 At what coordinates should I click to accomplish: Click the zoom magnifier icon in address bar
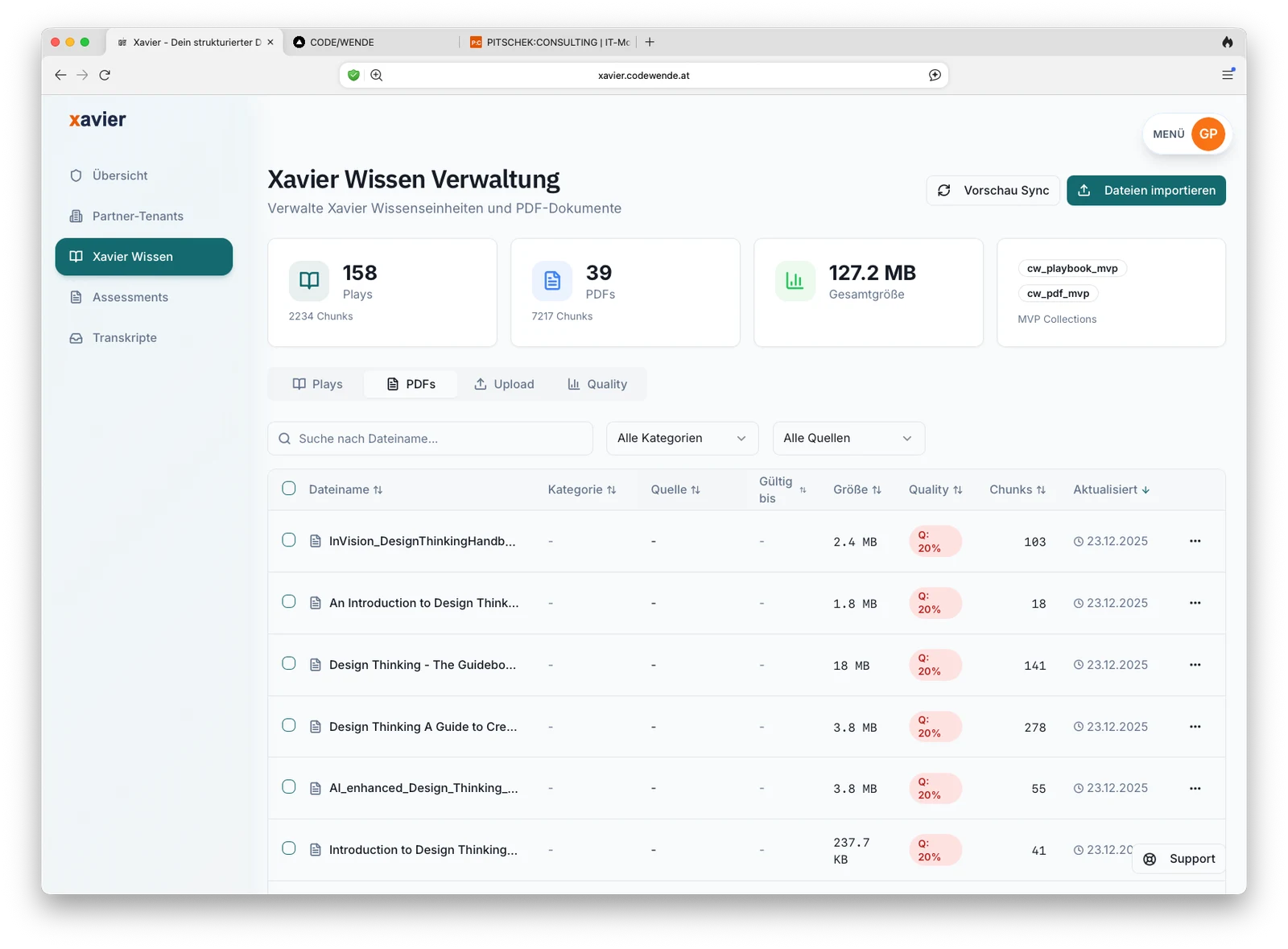[x=376, y=75]
